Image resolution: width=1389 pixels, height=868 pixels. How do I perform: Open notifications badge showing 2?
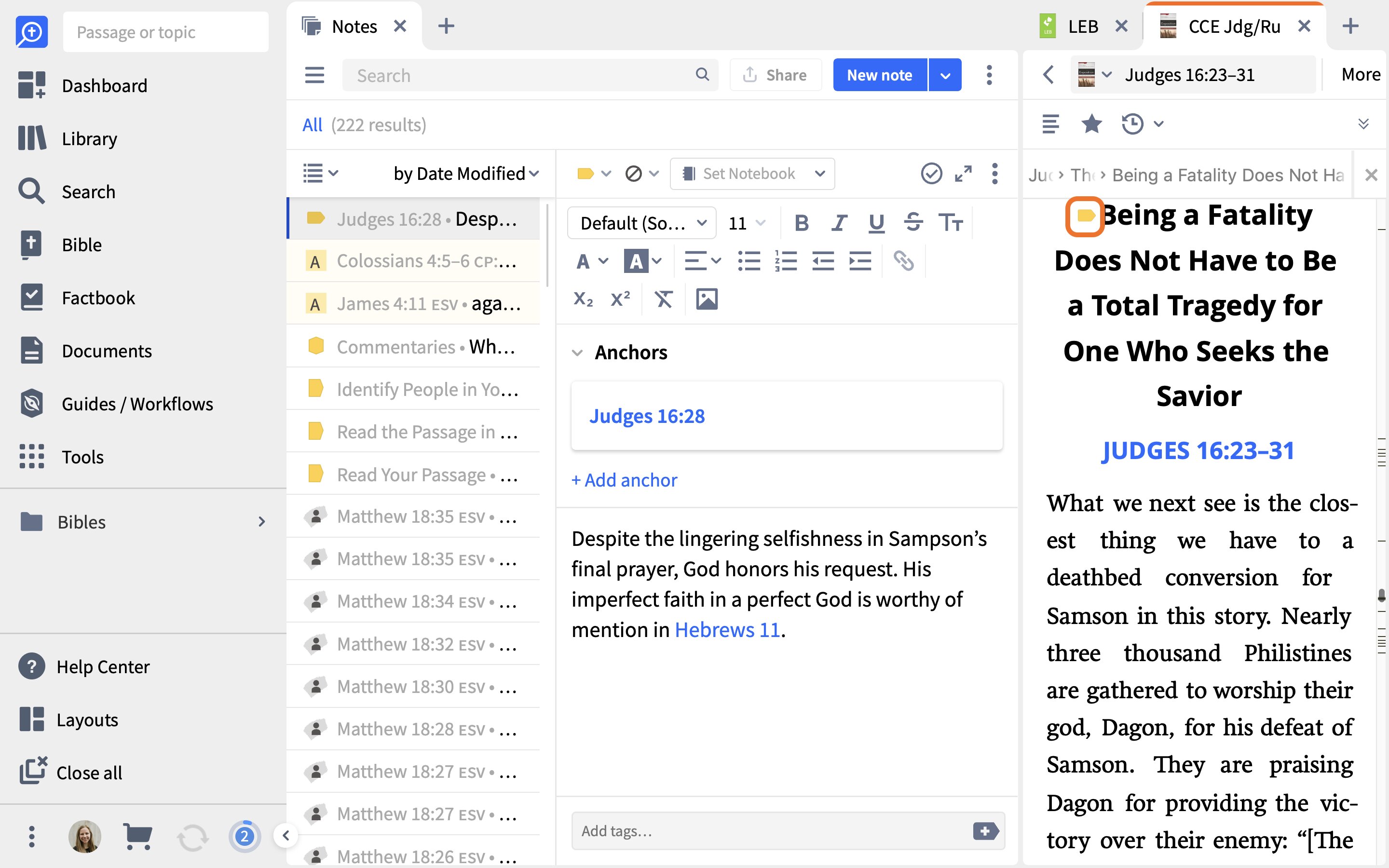pyautogui.click(x=245, y=837)
